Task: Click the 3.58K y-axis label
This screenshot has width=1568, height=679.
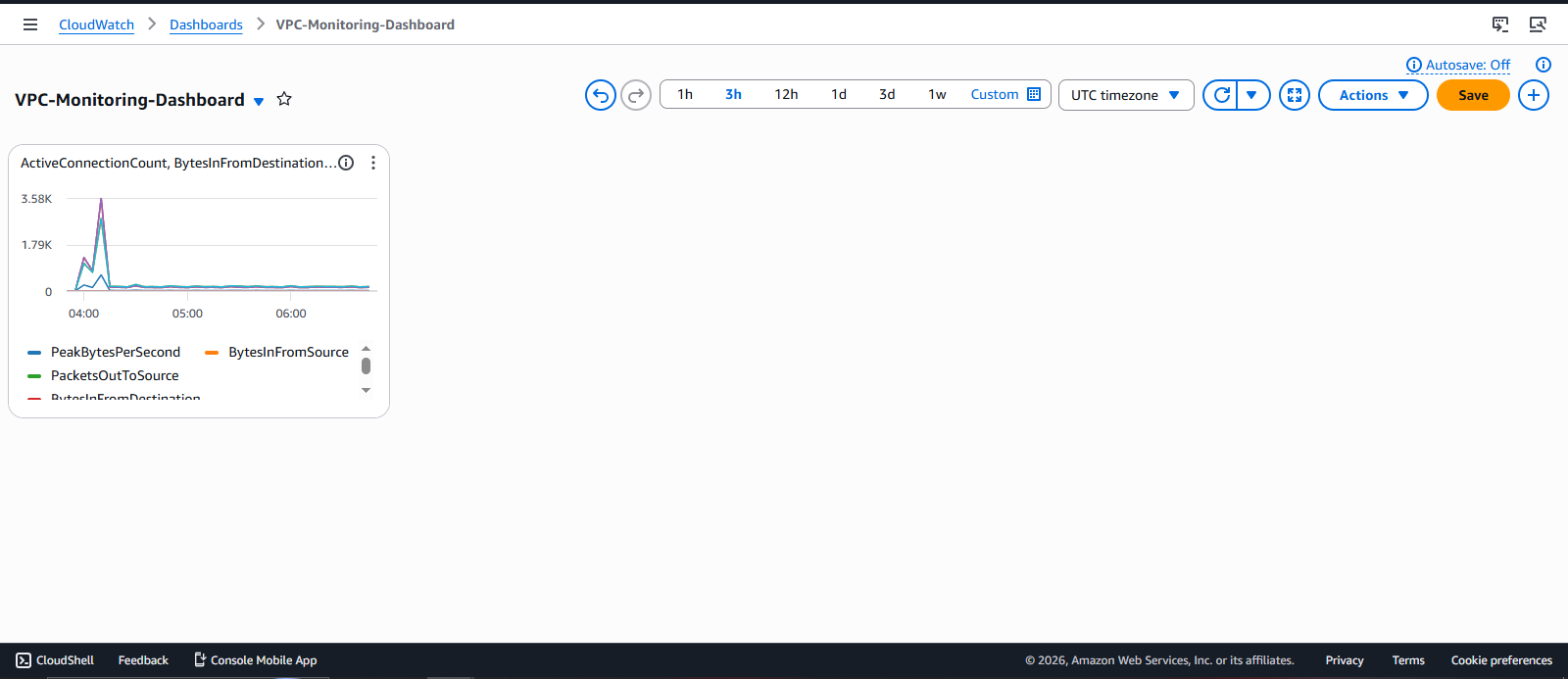Action: (x=36, y=199)
